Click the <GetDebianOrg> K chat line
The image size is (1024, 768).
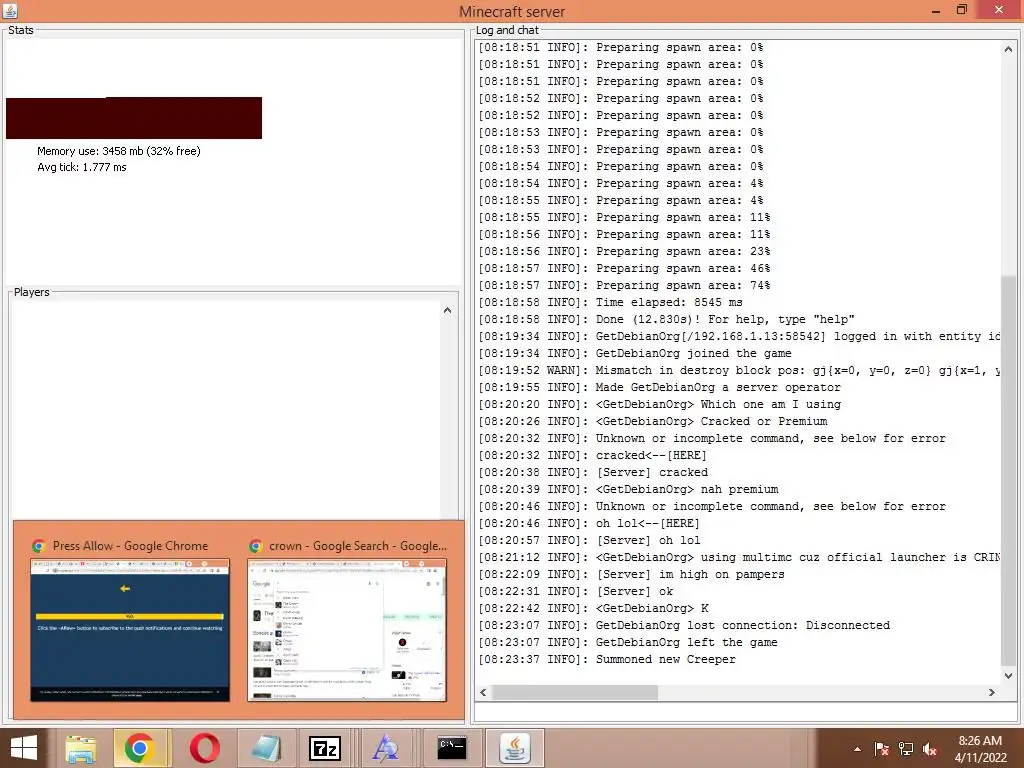[x=593, y=609]
